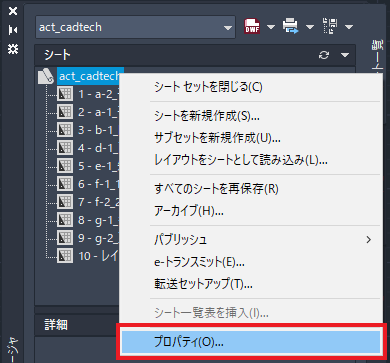Select sheet 9 - g-2 icon
Viewport: 390px width, 363px height.
[x=65, y=238]
